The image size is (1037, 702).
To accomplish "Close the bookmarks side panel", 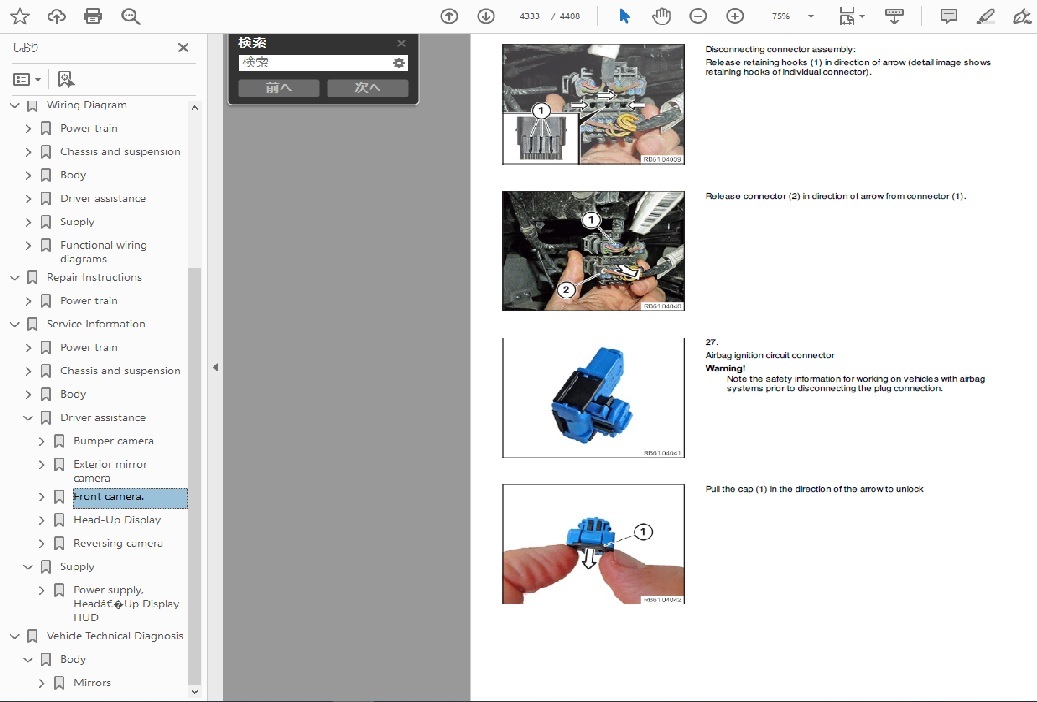I will click(x=183, y=47).
